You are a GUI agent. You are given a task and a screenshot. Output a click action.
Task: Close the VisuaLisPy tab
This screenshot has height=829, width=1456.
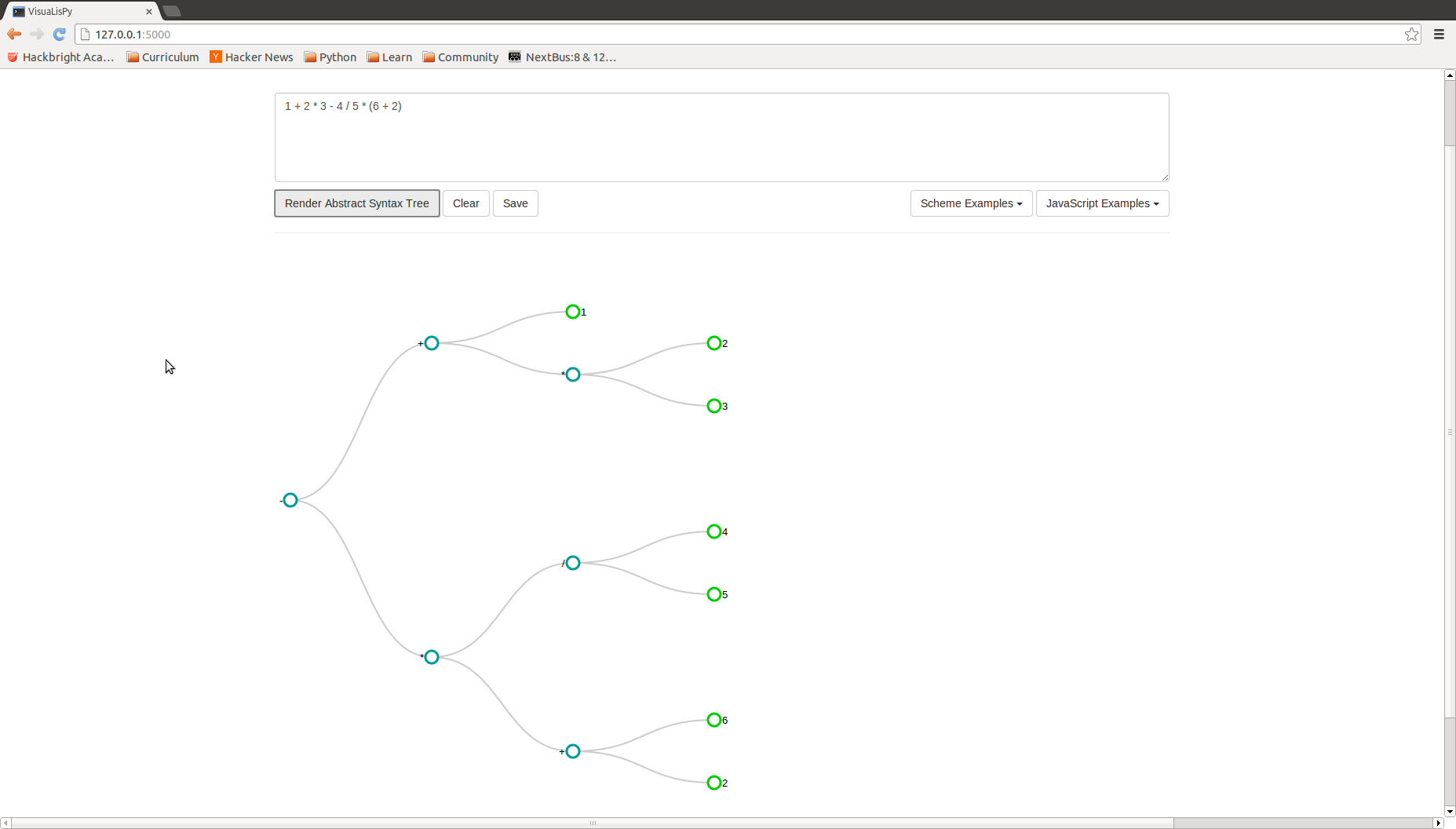point(149,12)
